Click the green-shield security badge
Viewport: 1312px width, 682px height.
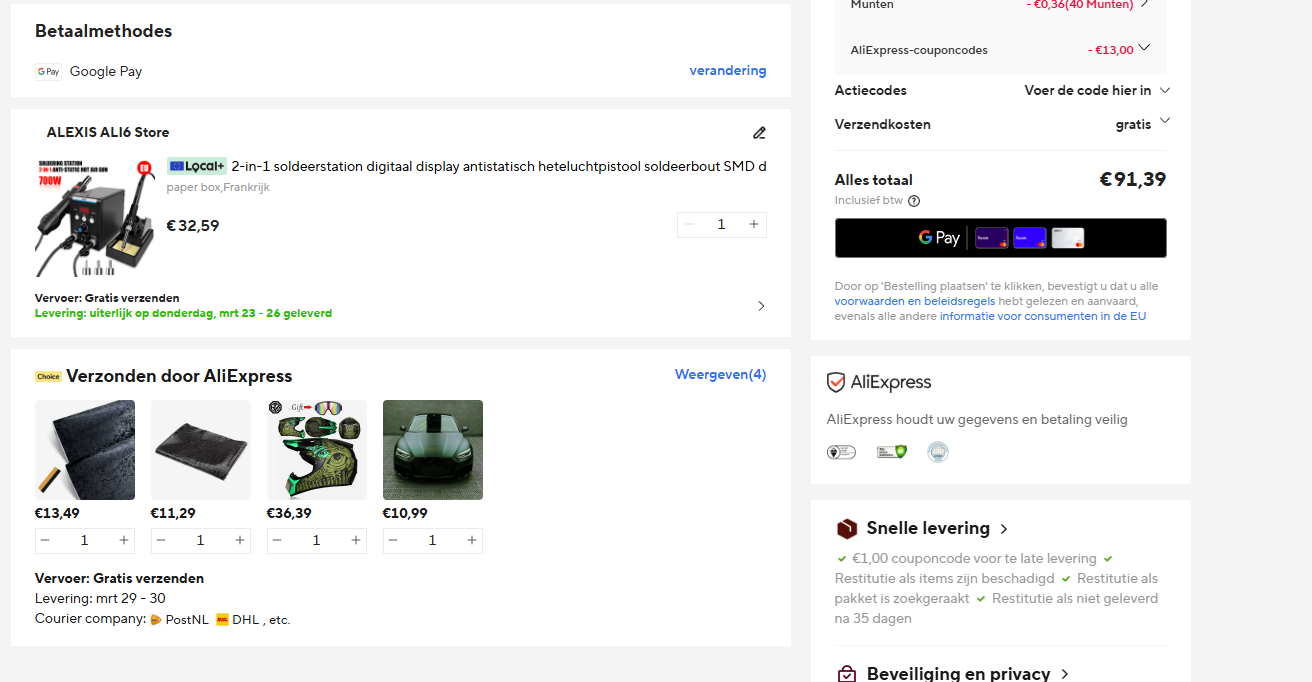coord(892,452)
